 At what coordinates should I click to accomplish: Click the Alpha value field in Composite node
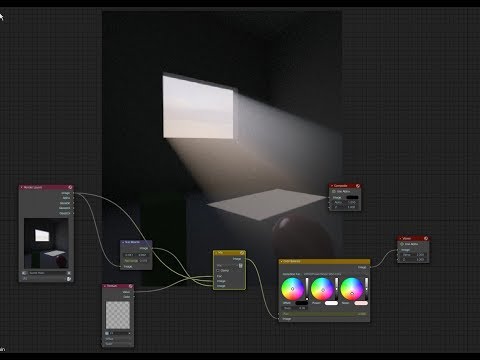[345, 202]
